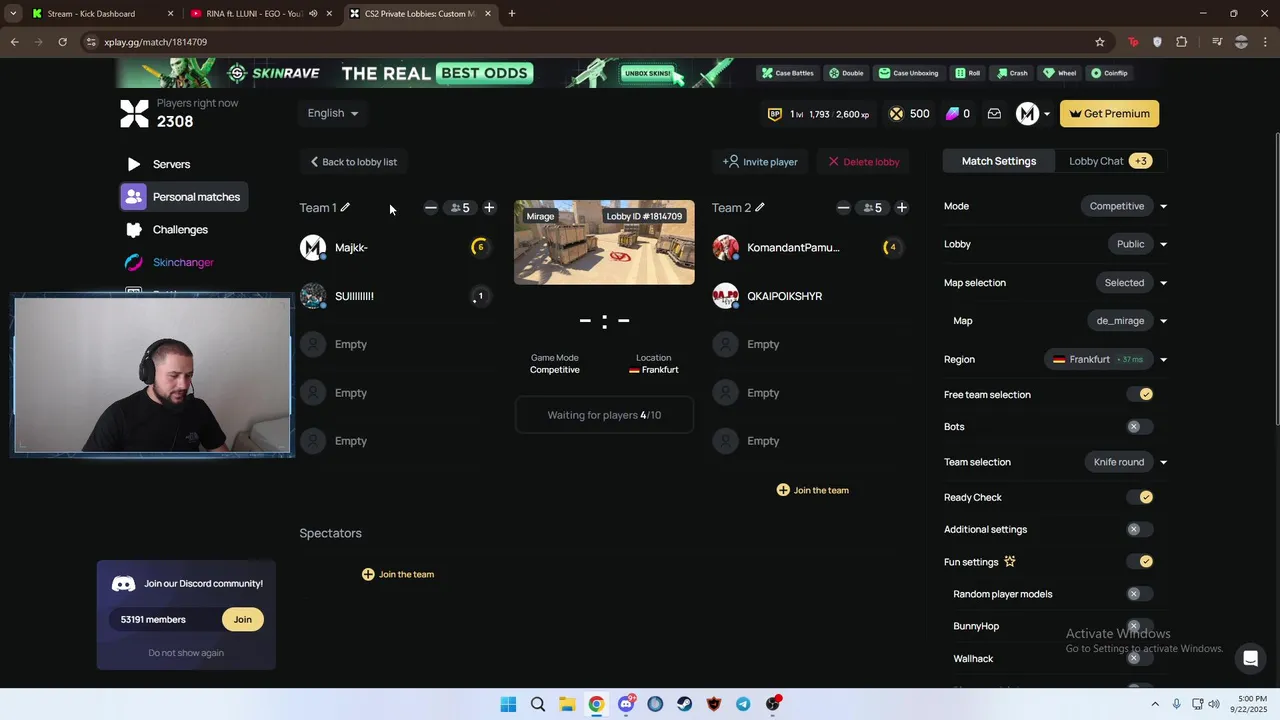Switch to the Match Settings tab
This screenshot has width=1280, height=720.
[x=999, y=161]
